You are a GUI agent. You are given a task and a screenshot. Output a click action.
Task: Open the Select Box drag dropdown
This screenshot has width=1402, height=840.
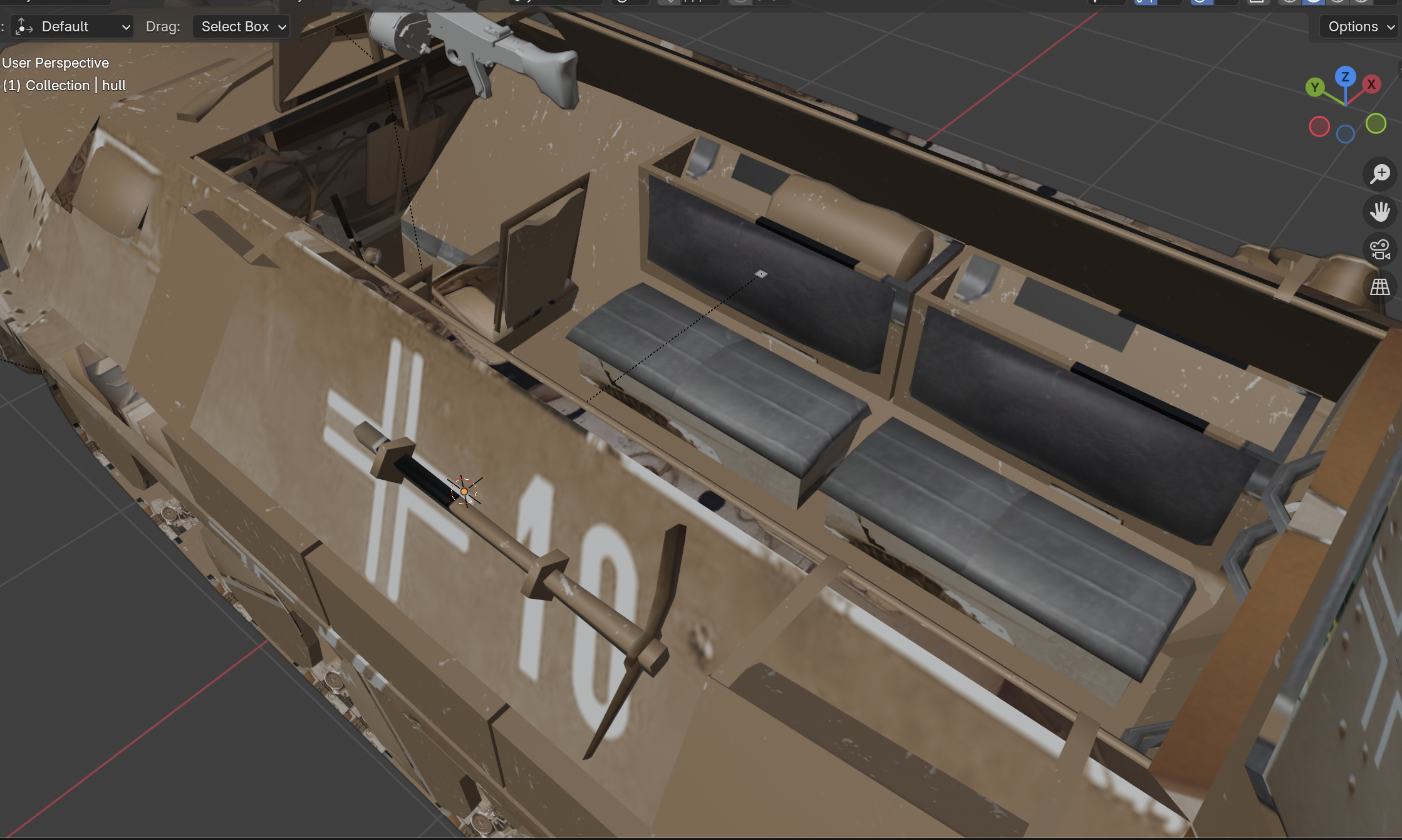tap(241, 26)
